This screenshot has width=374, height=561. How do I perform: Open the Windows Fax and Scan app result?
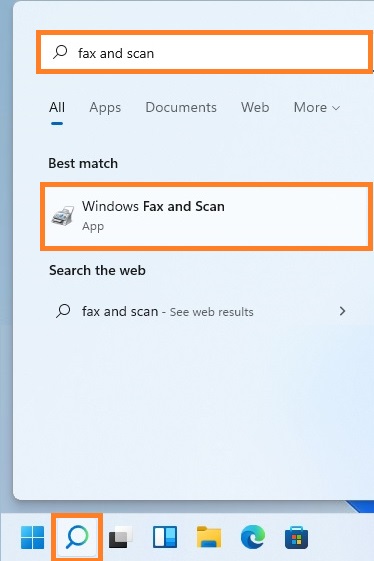click(x=207, y=216)
